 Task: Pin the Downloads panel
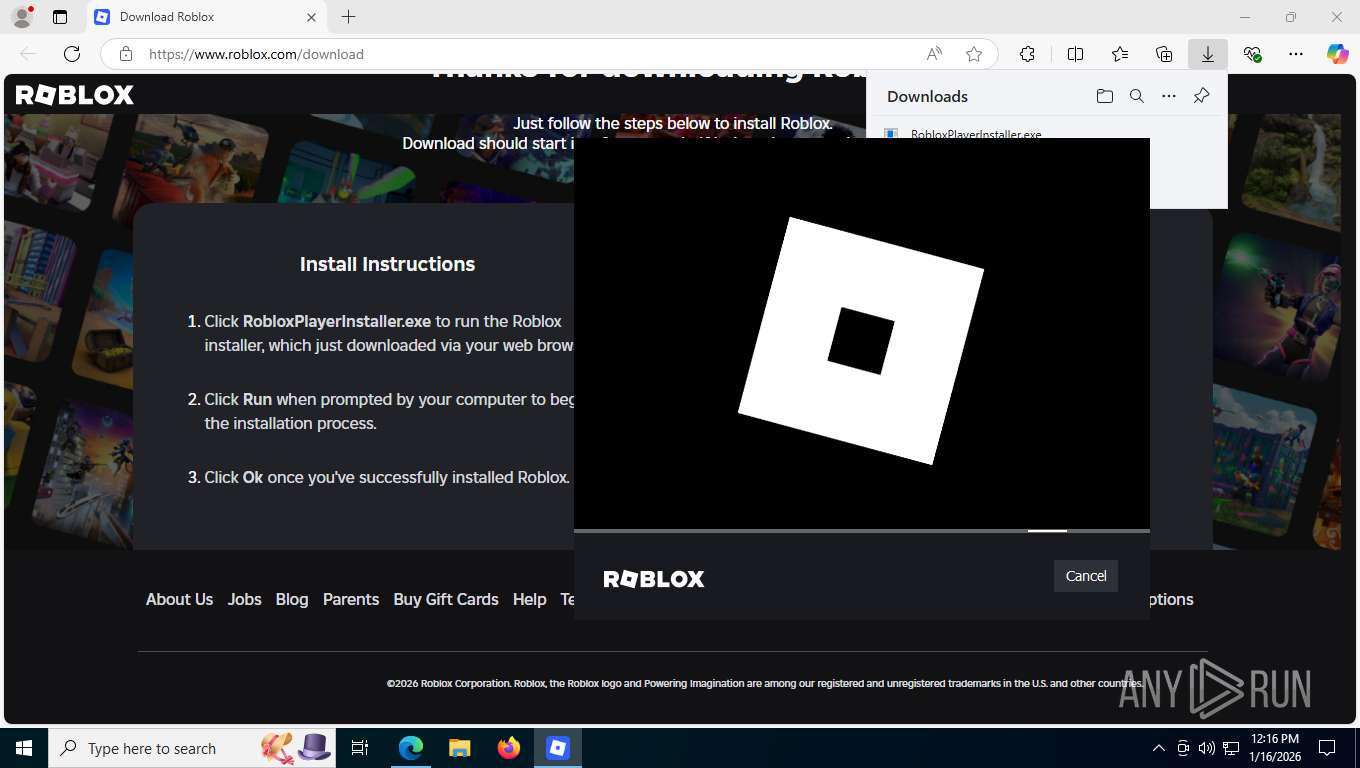[x=1201, y=96]
